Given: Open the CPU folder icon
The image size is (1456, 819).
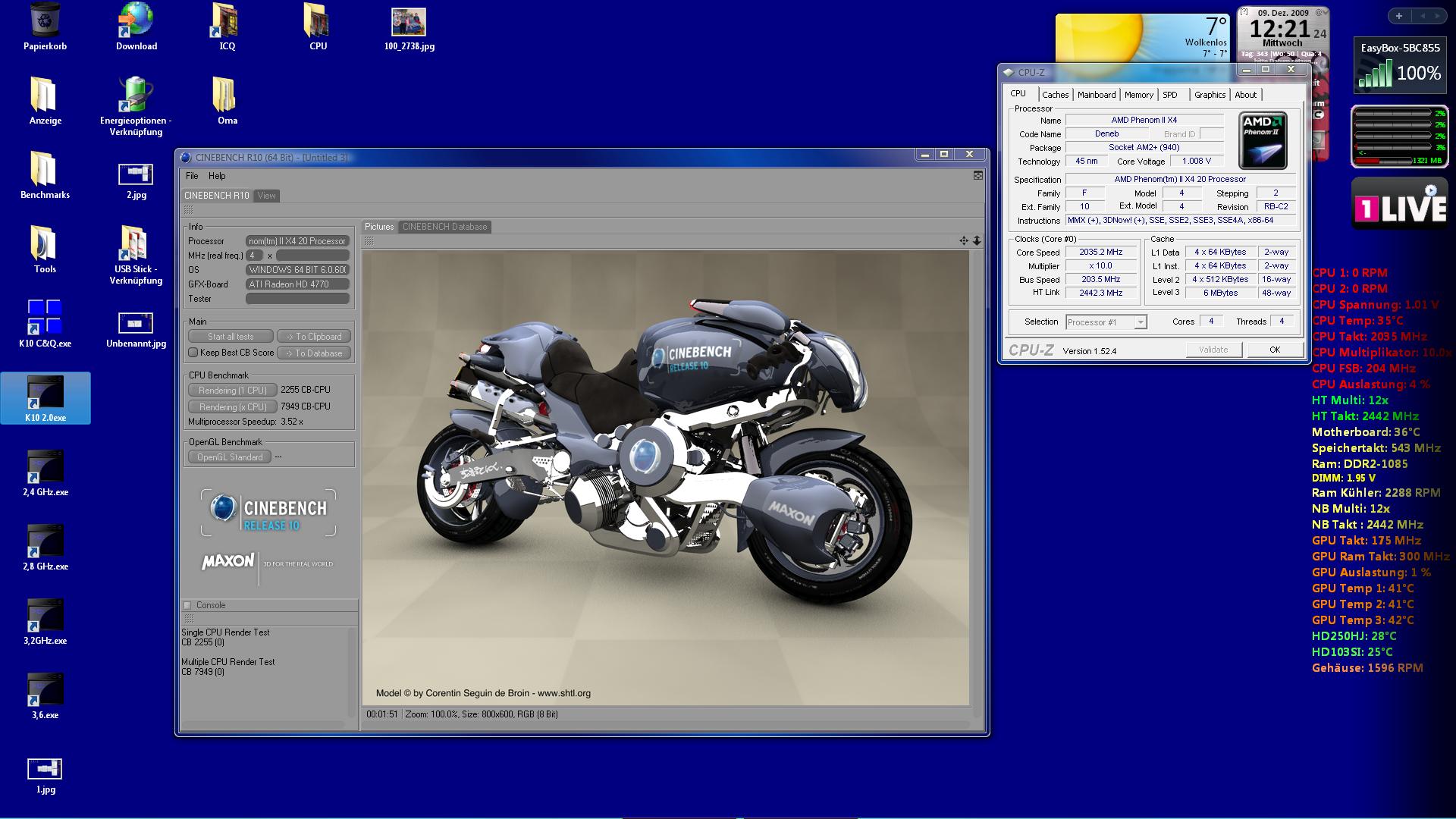Looking at the screenshot, I should pos(318,27).
